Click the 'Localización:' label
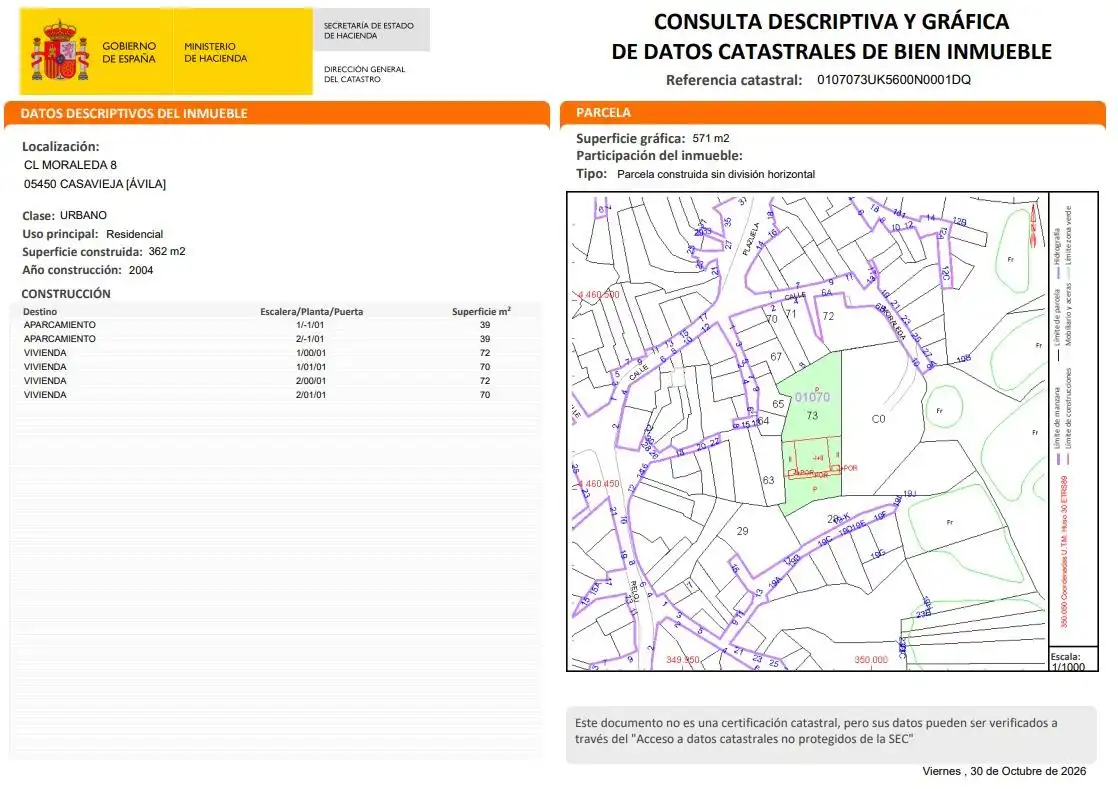Screen dimensions: 1118x789 coord(61,146)
